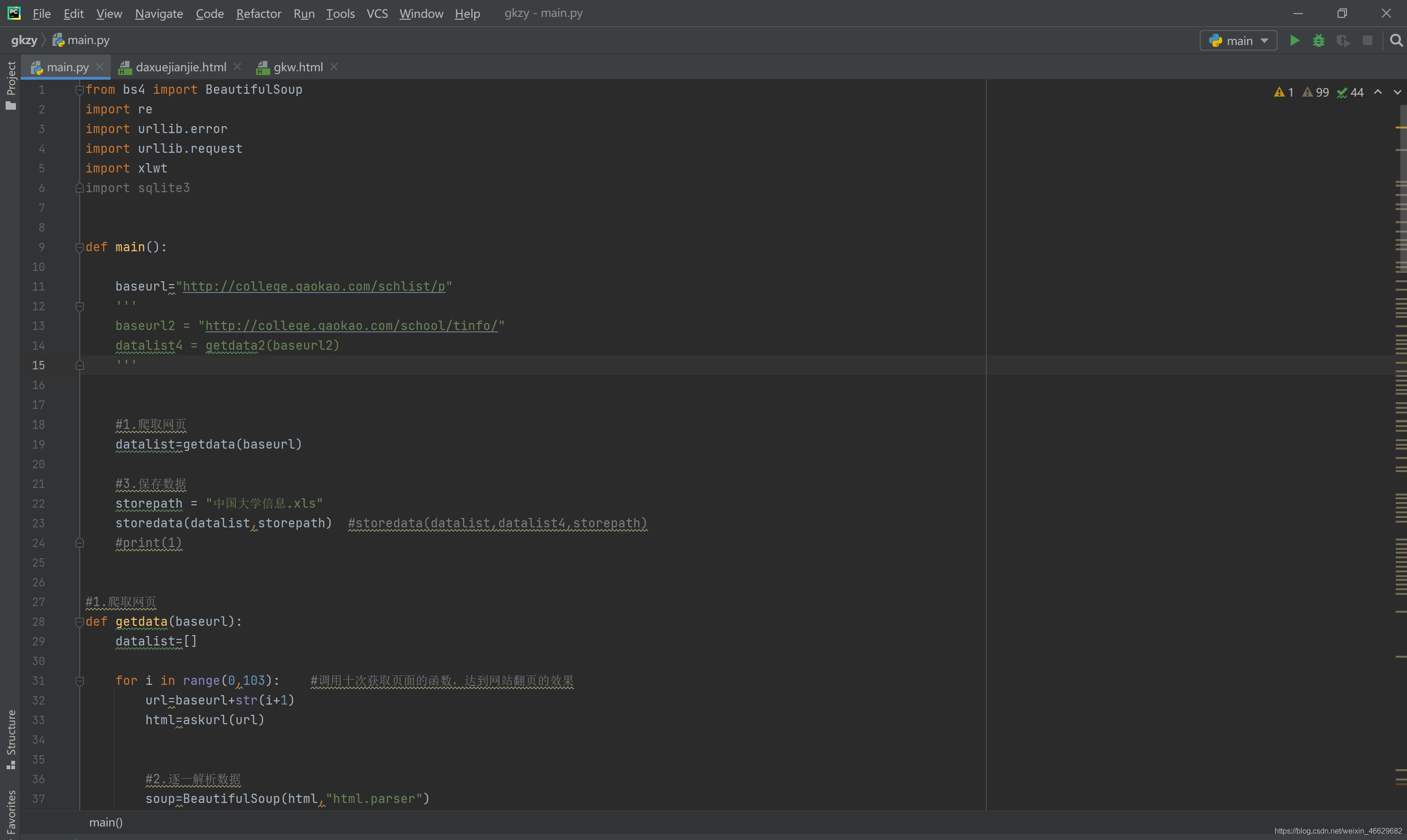Open the main run configuration dropdown
This screenshot has width=1407, height=840.
[x=1238, y=40]
